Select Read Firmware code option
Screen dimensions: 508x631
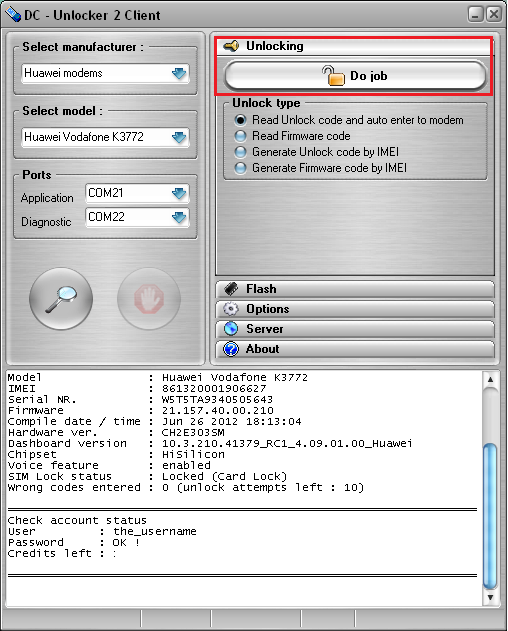[x=240, y=136]
